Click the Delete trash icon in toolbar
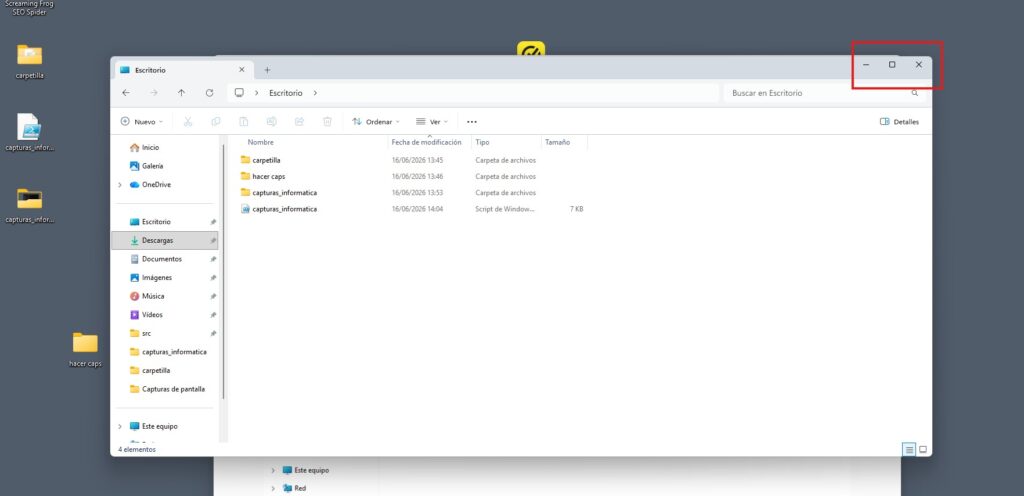The width and height of the screenshot is (1024, 496). tap(328, 121)
